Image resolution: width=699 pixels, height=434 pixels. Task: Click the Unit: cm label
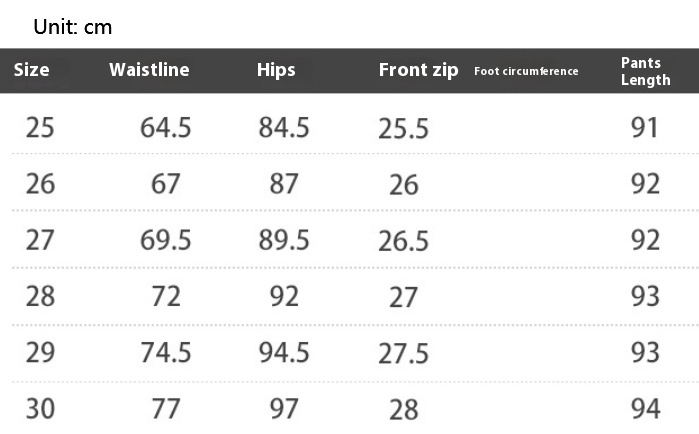pos(73,27)
